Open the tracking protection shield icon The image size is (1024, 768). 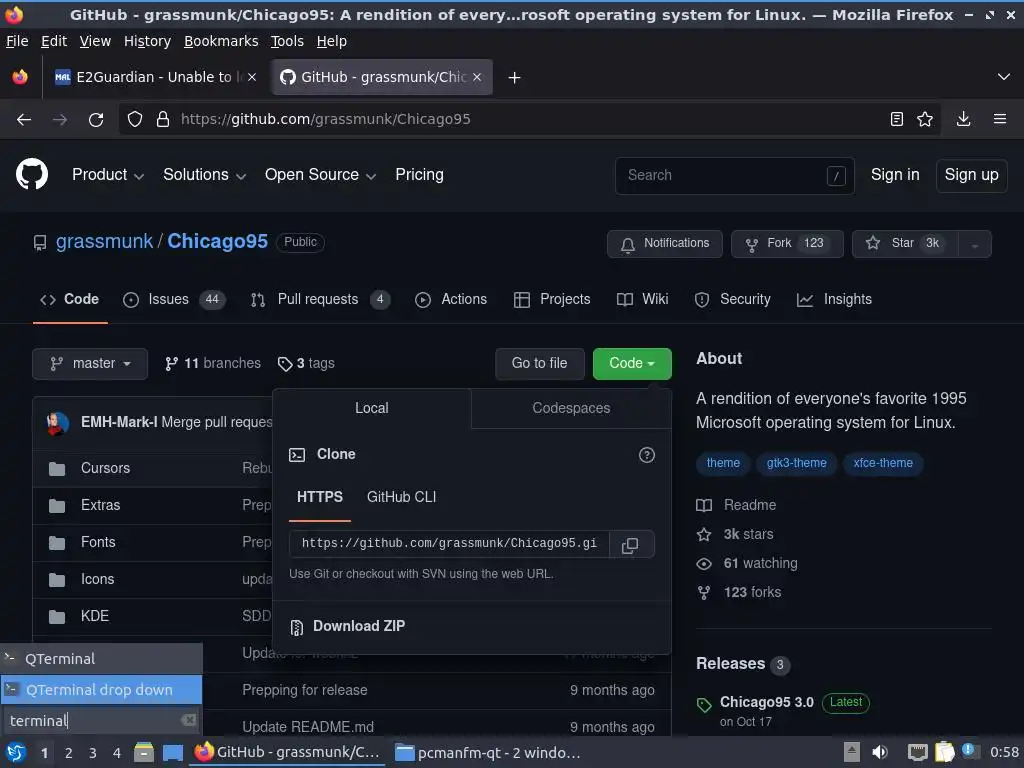click(135, 120)
